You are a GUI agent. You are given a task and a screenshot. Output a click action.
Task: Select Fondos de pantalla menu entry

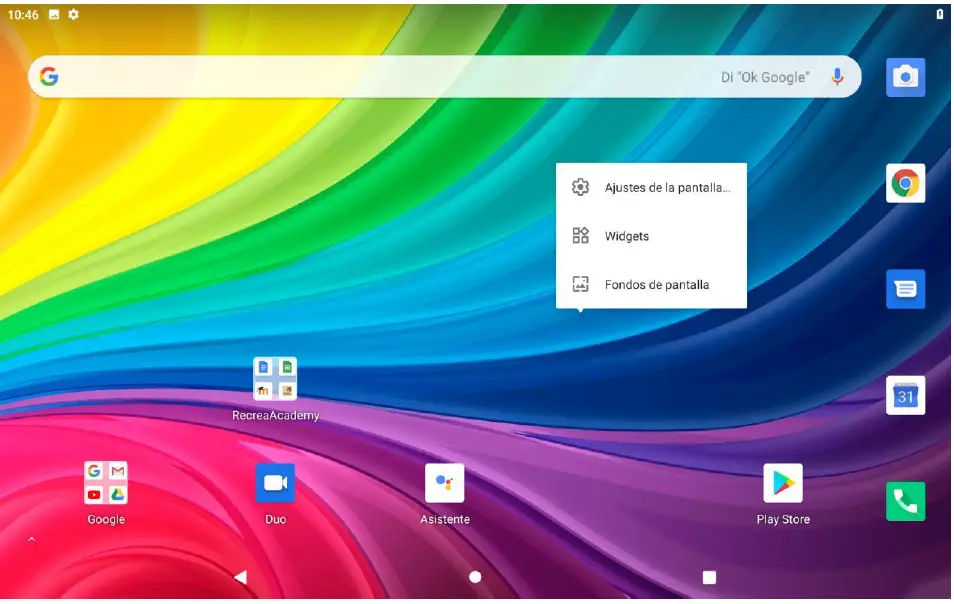point(652,284)
